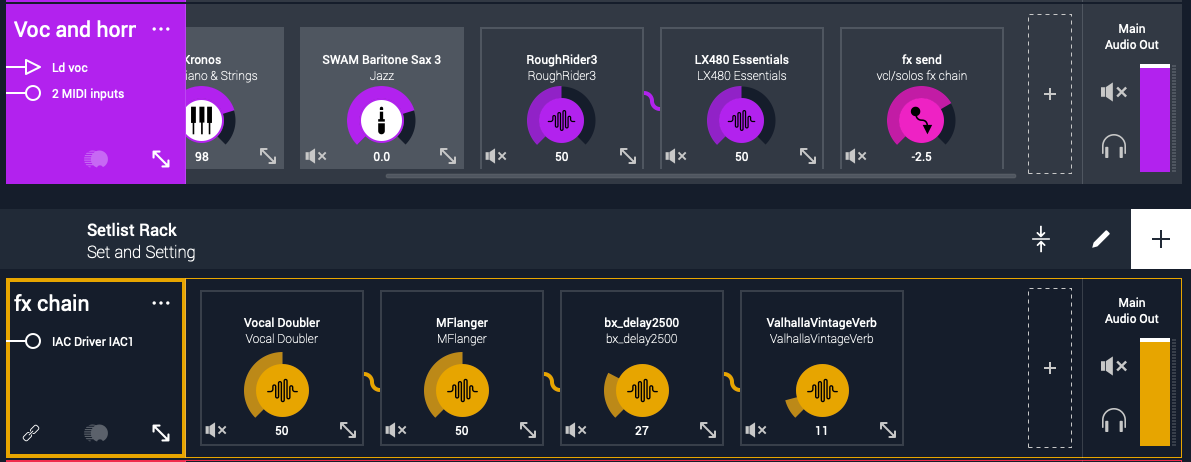
Task: Expand the RoughRider3 plugin card
Action: [x=628, y=156]
